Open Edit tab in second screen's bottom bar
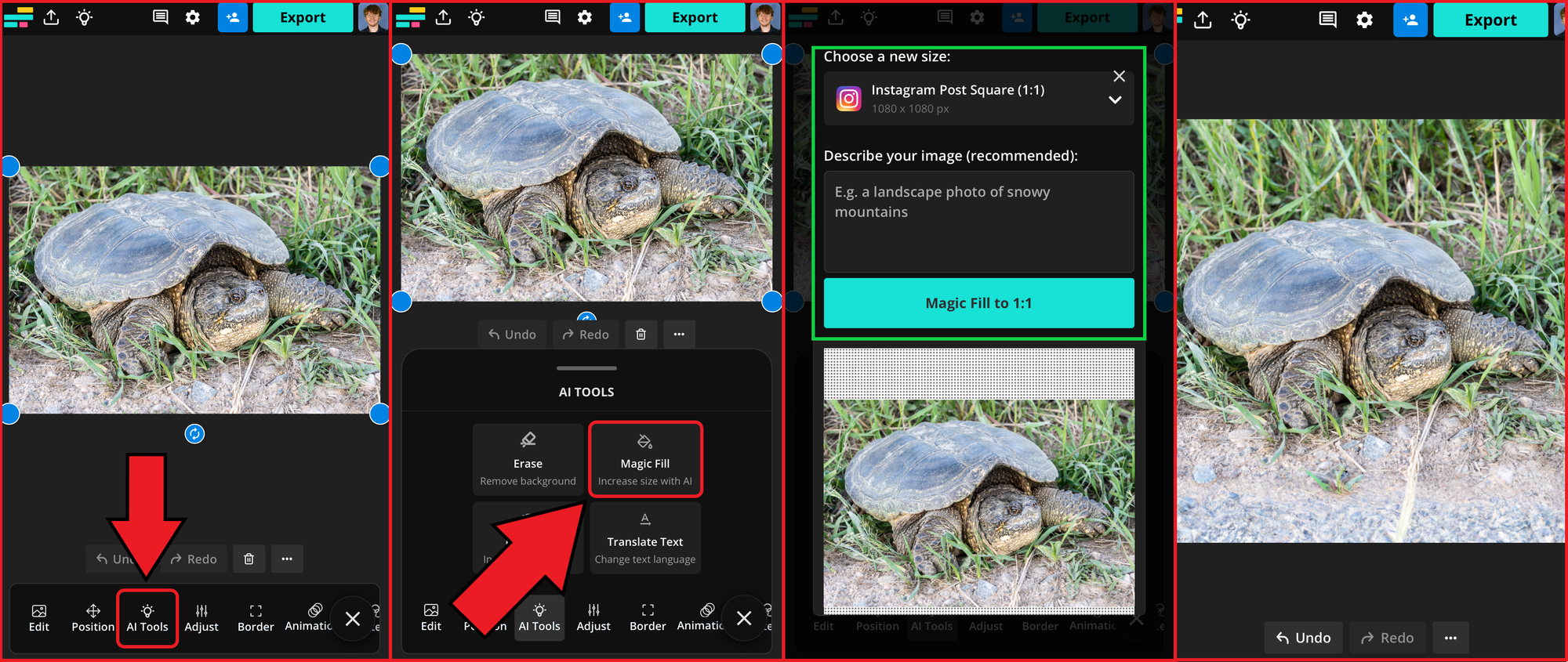This screenshot has width=1568, height=662. pos(431,617)
